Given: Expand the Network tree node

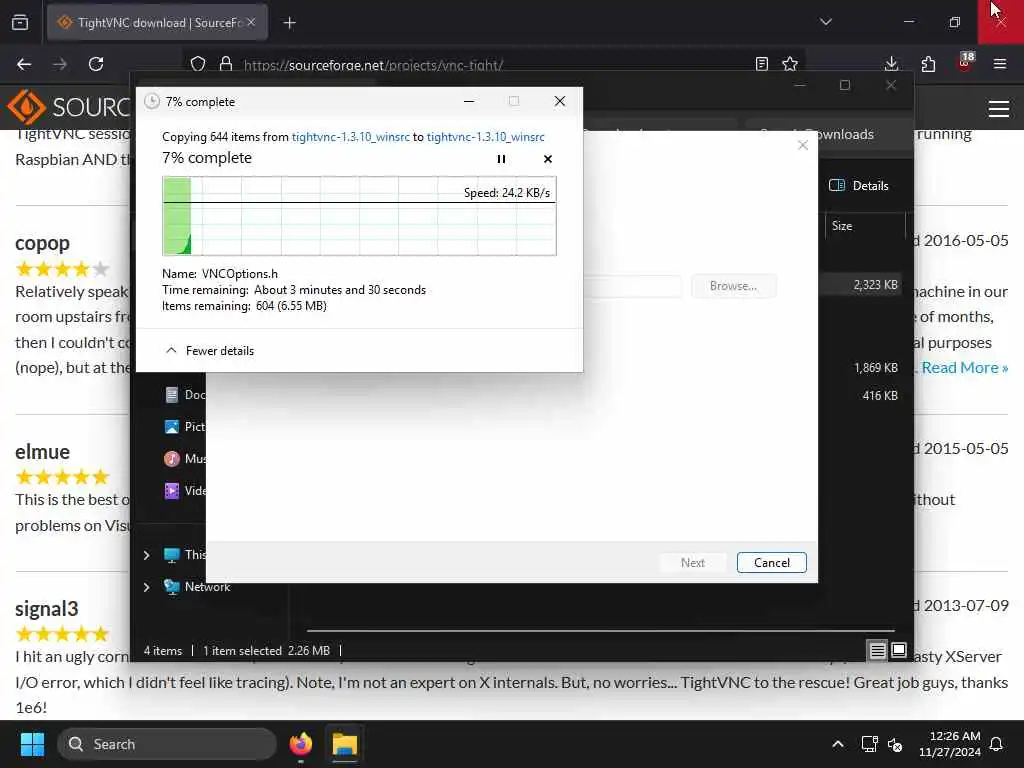Looking at the screenshot, I should pos(146,587).
